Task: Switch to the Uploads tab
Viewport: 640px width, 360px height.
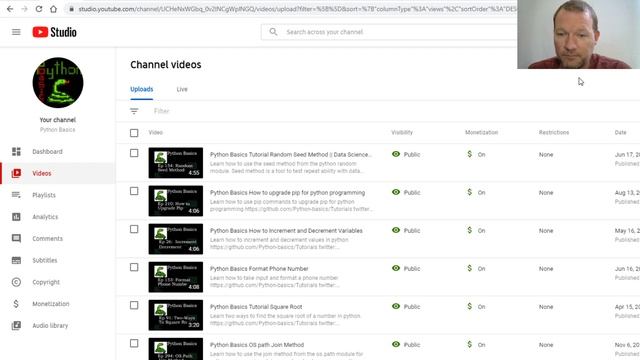Action: pos(142,89)
